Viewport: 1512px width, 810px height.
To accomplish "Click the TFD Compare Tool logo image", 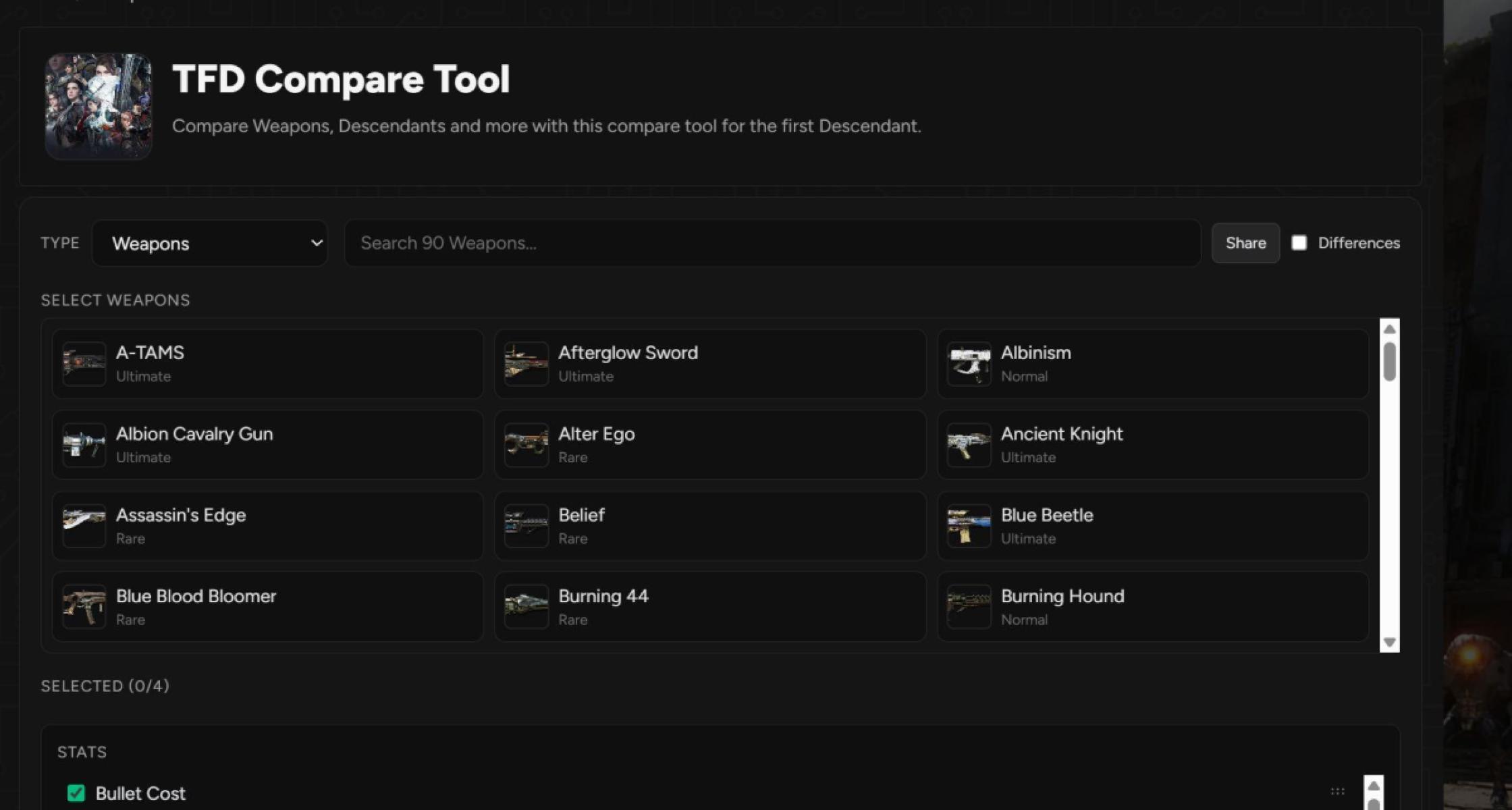I will click(x=99, y=106).
